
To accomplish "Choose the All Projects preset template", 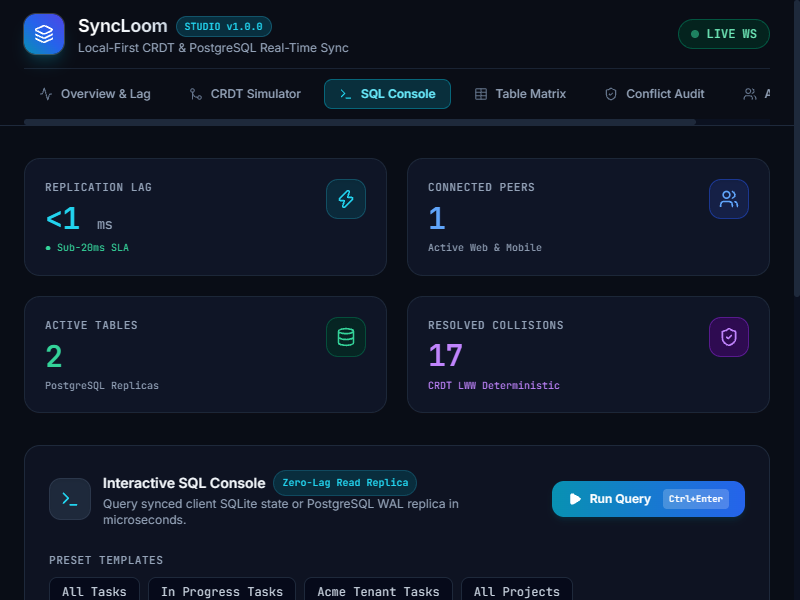I will [x=517, y=591].
